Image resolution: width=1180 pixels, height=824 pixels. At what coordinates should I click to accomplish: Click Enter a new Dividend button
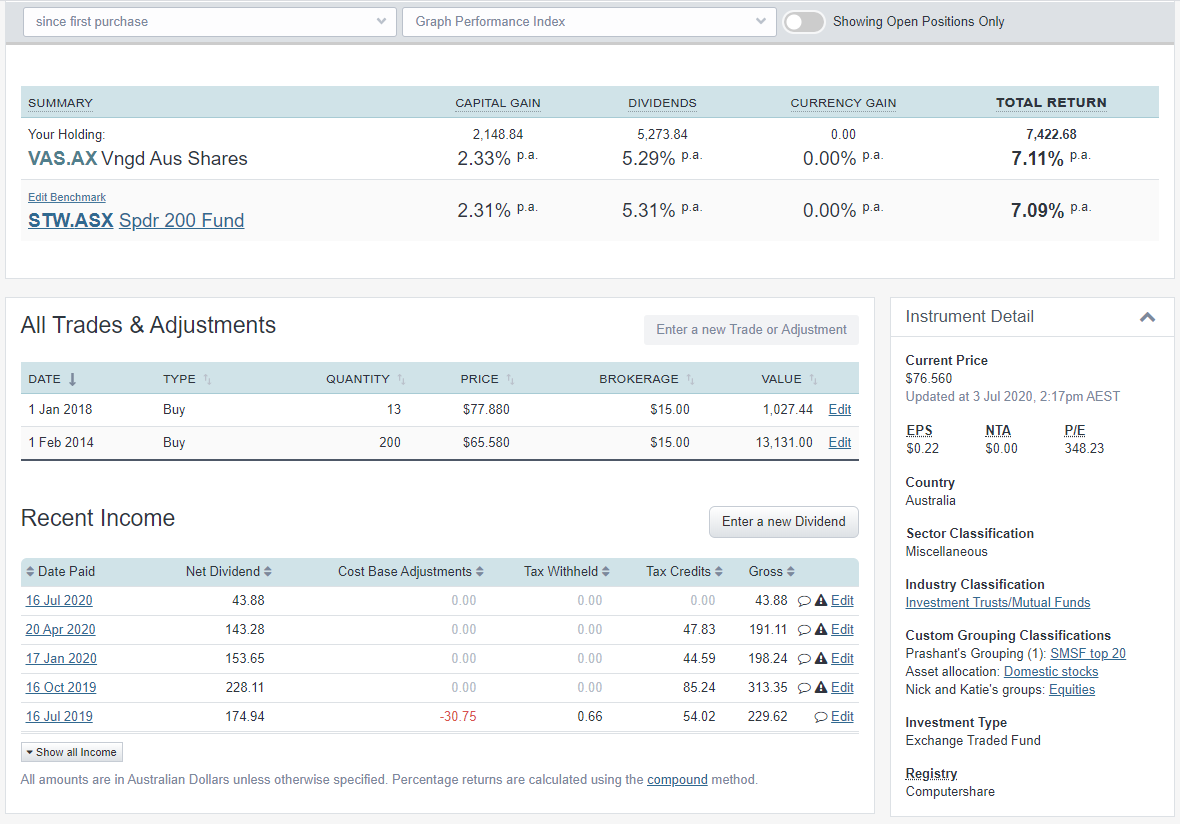(x=783, y=521)
